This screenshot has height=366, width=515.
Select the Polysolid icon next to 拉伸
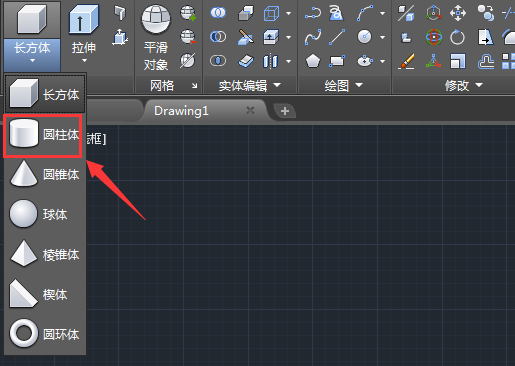(x=120, y=13)
